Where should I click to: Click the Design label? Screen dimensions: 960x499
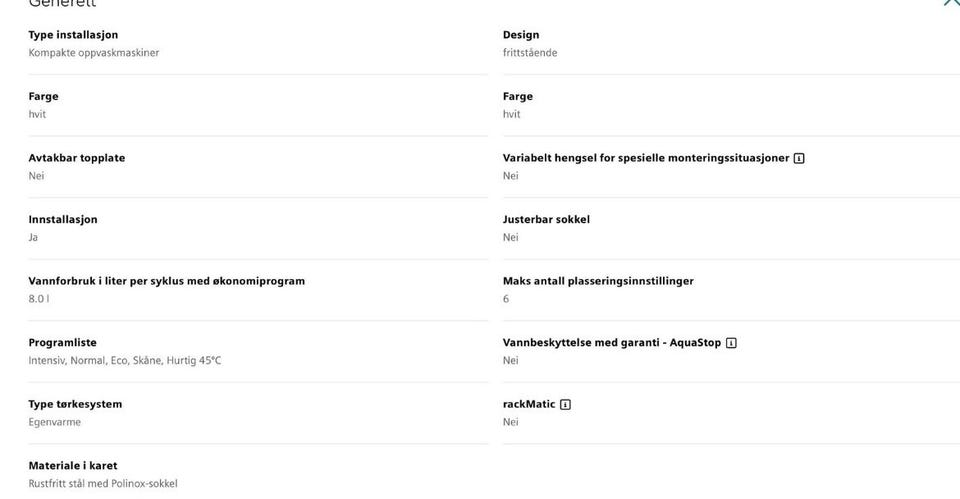[x=521, y=35]
